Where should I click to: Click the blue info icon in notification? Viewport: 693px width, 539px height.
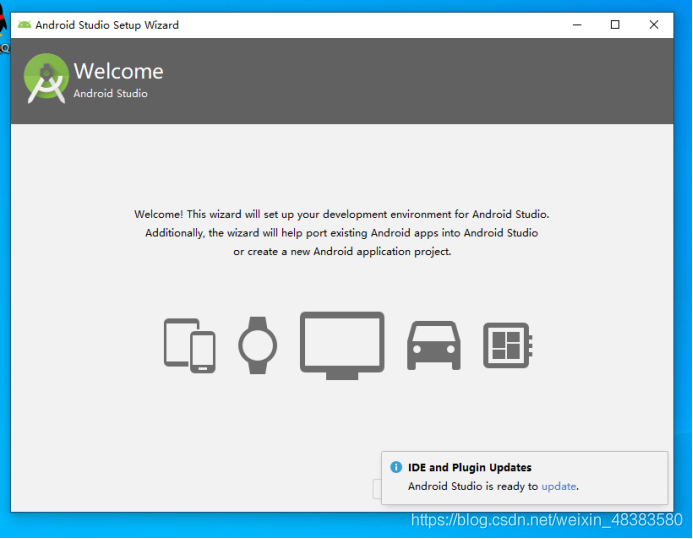(x=396, y=467)
